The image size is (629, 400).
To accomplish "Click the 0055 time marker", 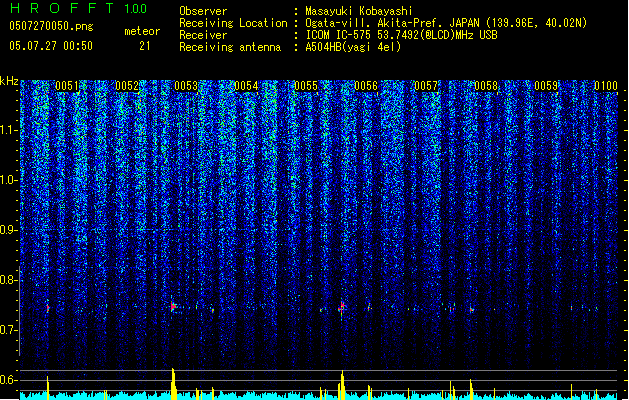I will pos(306,86).
